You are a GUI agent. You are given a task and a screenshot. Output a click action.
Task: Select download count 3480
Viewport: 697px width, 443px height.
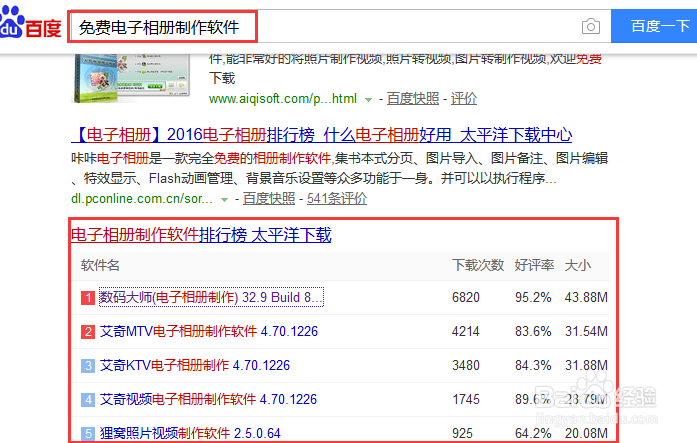[466, 365]
